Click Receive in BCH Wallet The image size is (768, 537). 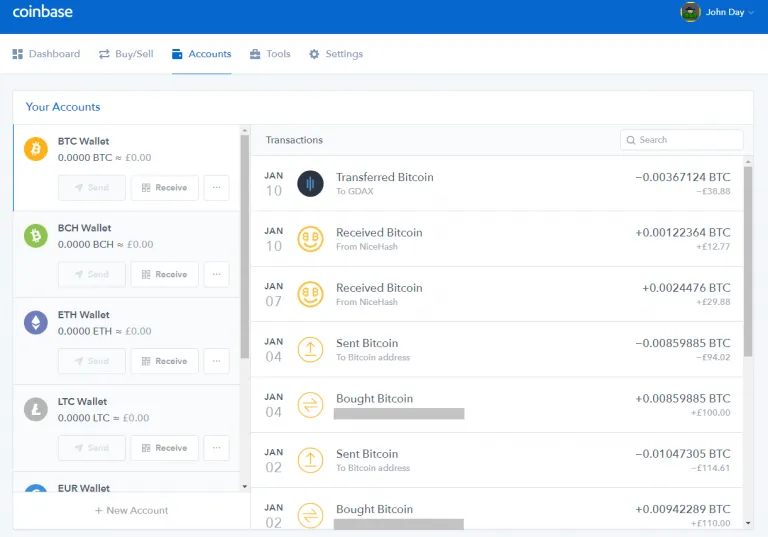[x=165, y=274]
